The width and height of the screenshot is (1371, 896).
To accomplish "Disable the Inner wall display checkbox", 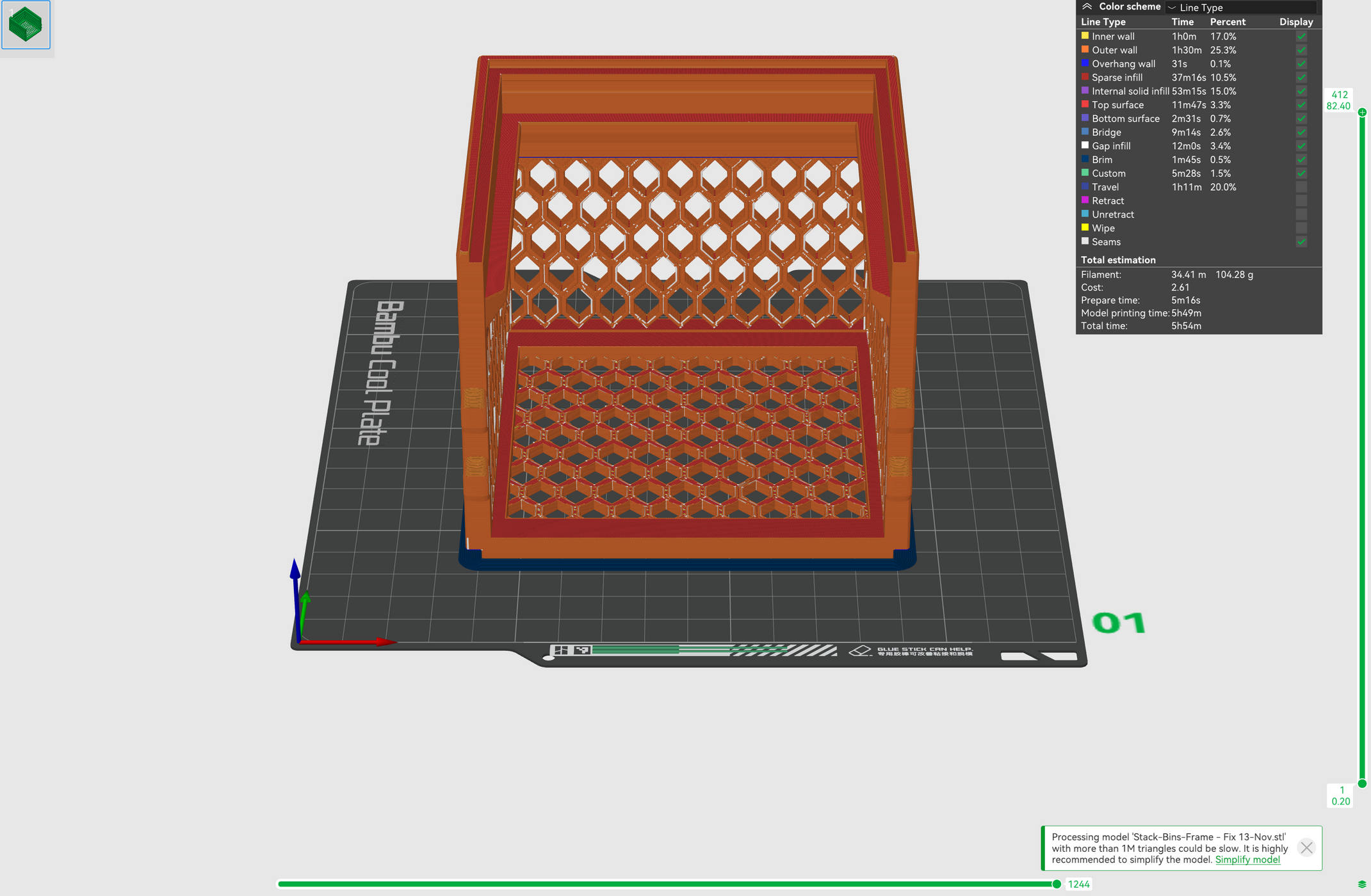I will (x=1301, y=36).
